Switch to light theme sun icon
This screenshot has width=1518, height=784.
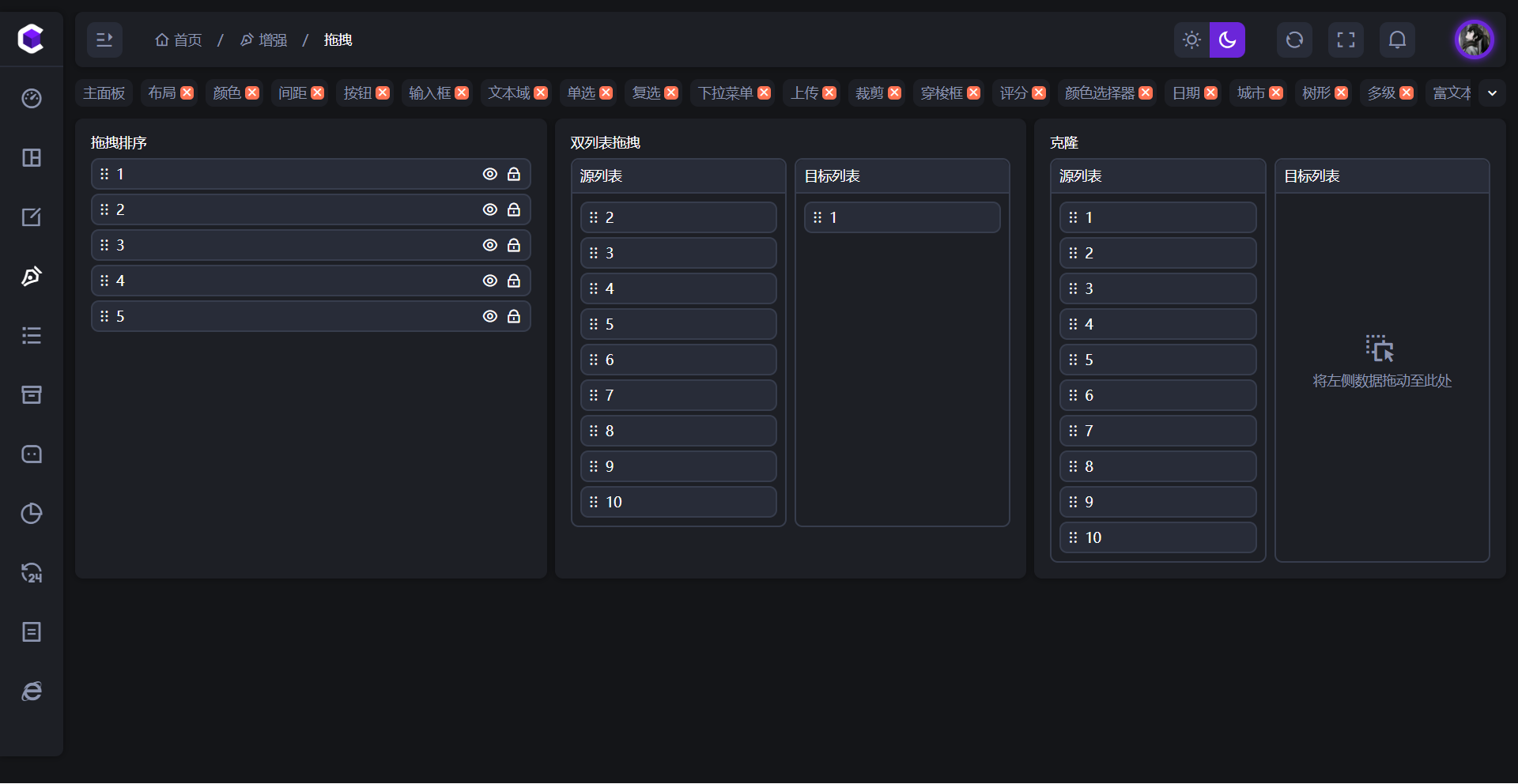[1191, 40]
